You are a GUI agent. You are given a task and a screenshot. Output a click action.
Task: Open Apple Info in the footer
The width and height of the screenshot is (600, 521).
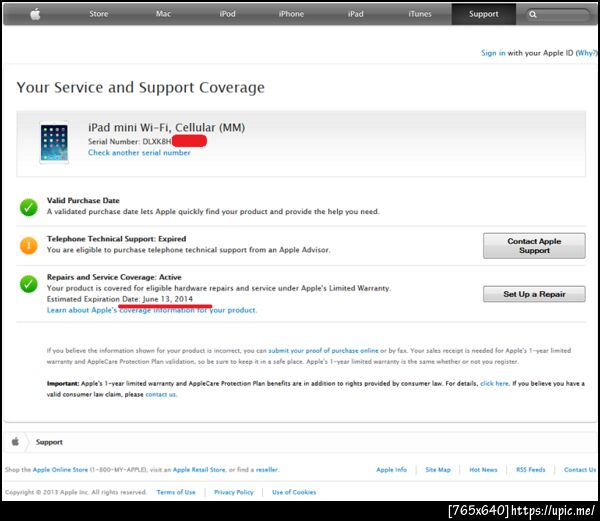[x=391, y=470]
